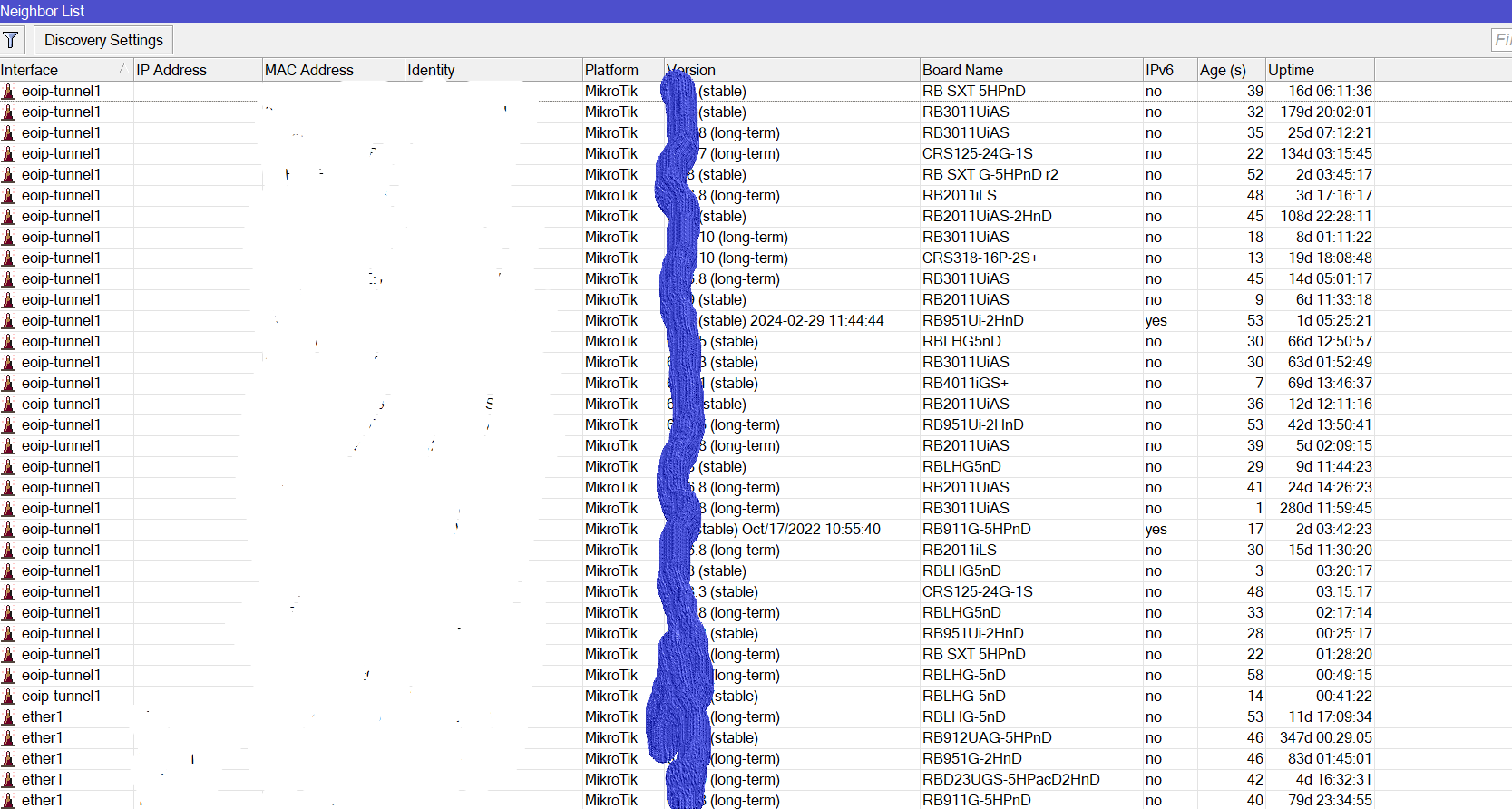Viewport: 1512px width, 809px height.
Task: Click uptime 4d 16:32:31
Action: click(x=1333, y=779)
